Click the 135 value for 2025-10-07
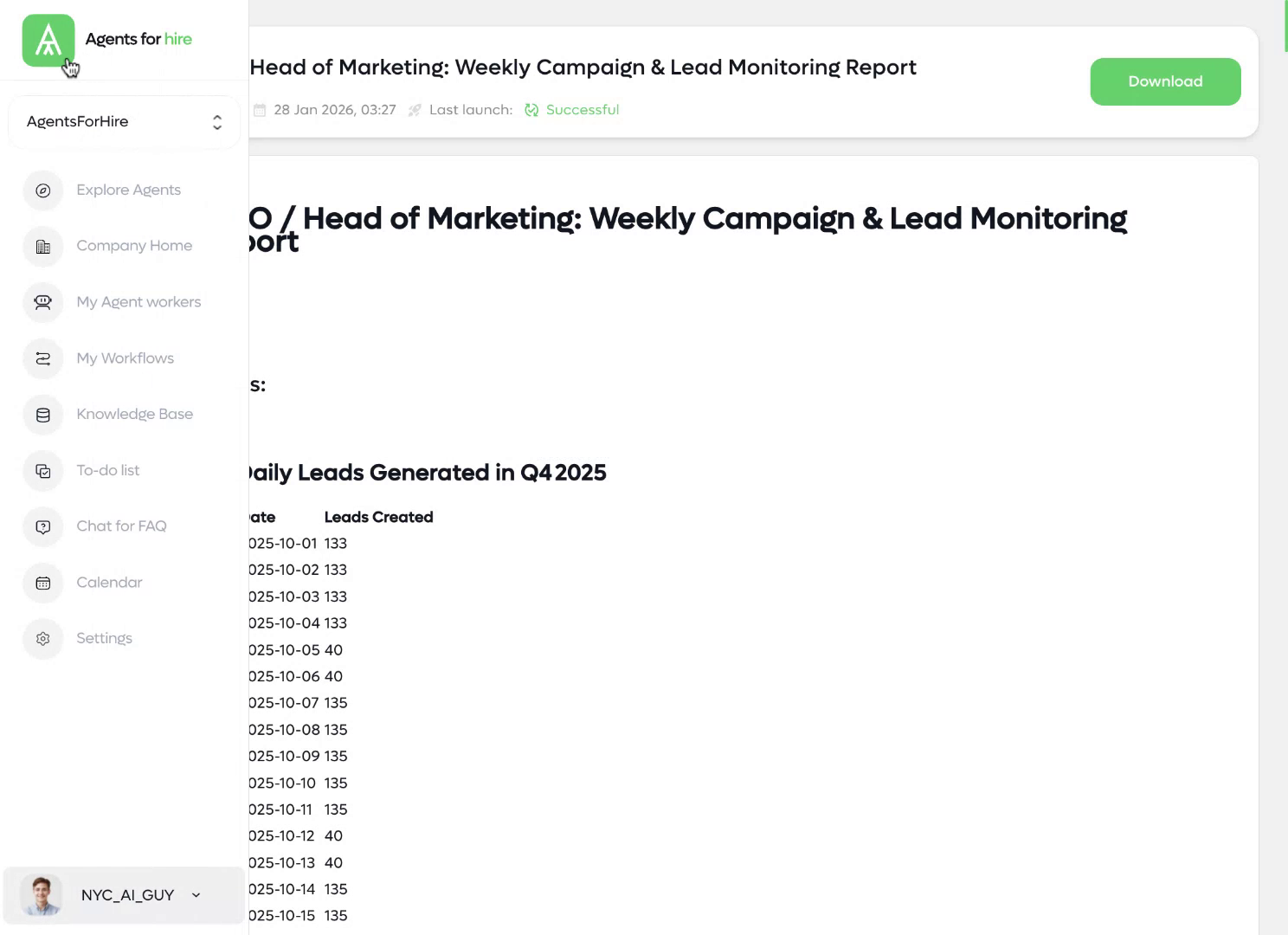 point(336,703)
